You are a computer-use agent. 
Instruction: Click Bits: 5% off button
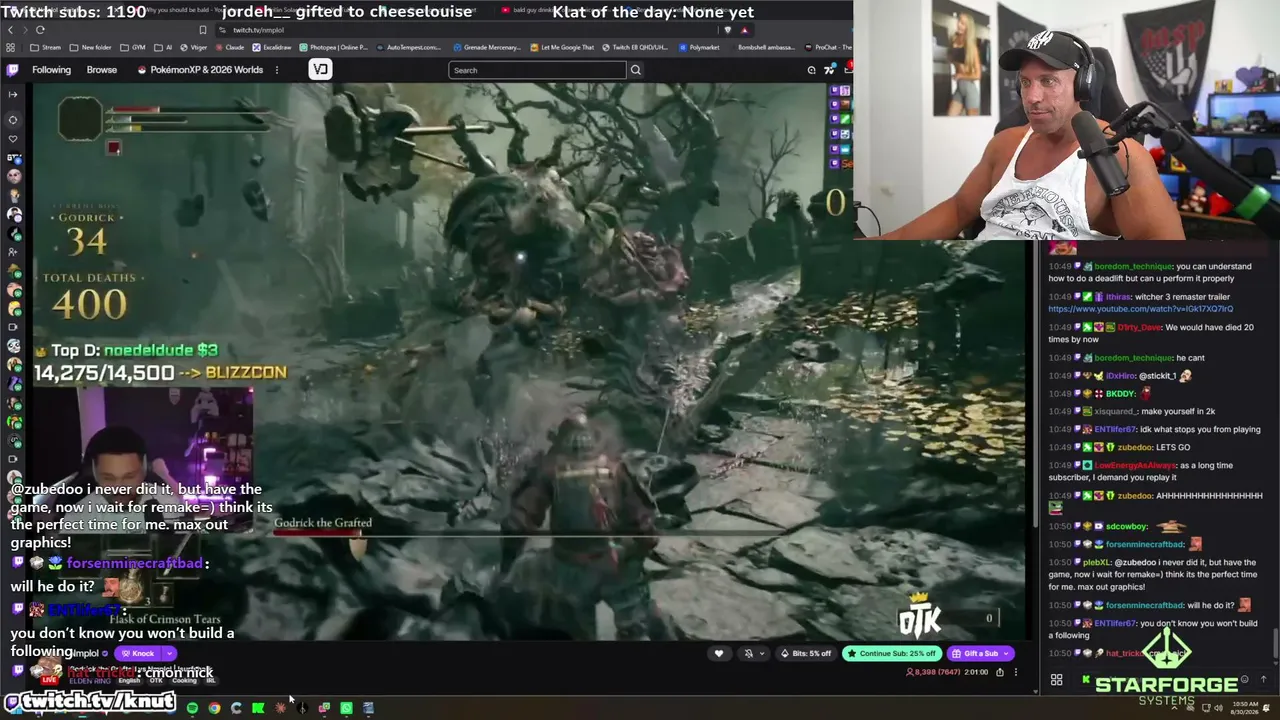pos(806,654)
